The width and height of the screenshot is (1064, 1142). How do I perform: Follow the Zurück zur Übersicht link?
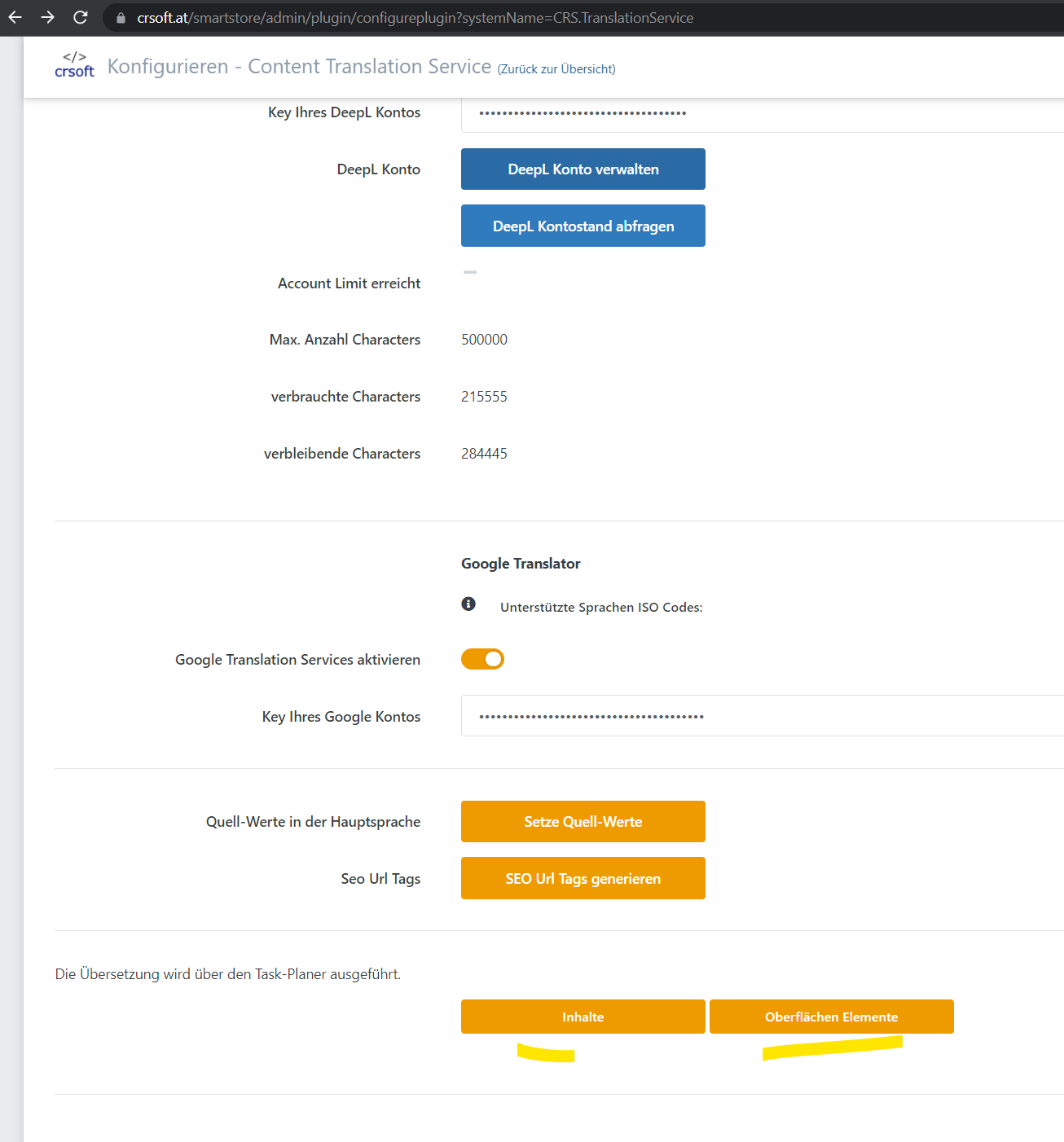point(556,69)
